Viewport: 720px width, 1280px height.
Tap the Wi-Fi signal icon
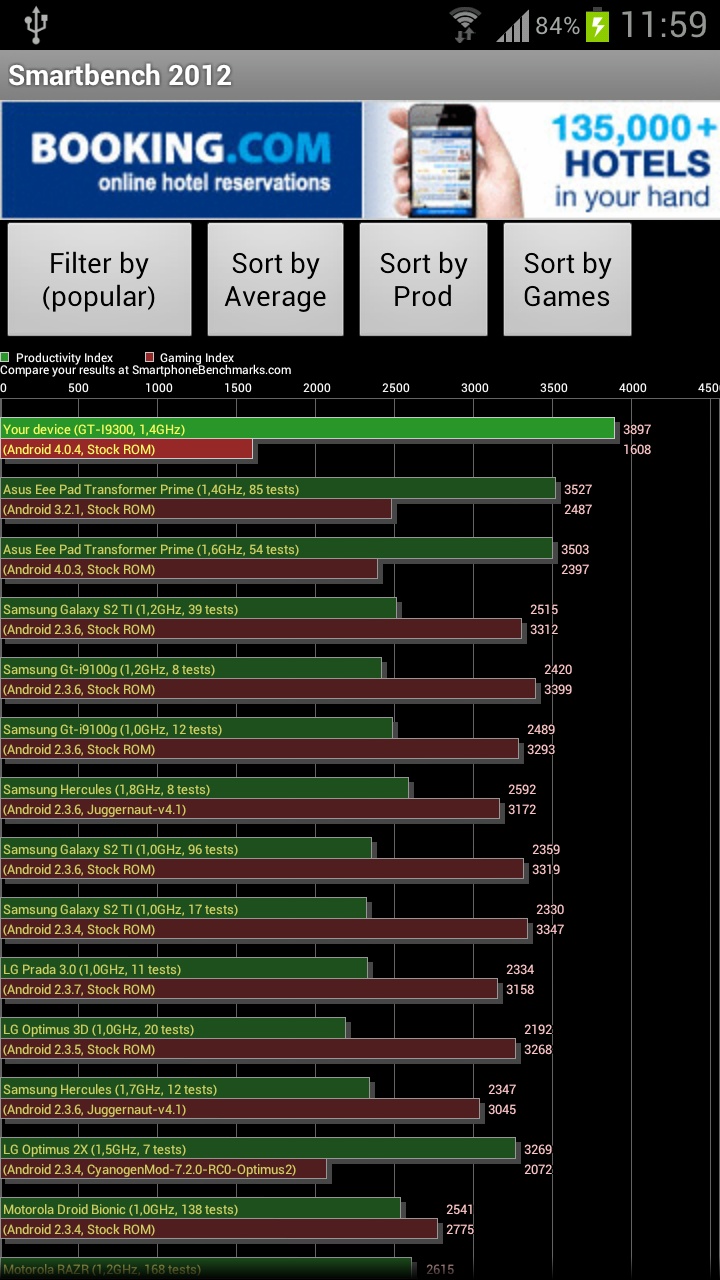[x=465, y=25]
